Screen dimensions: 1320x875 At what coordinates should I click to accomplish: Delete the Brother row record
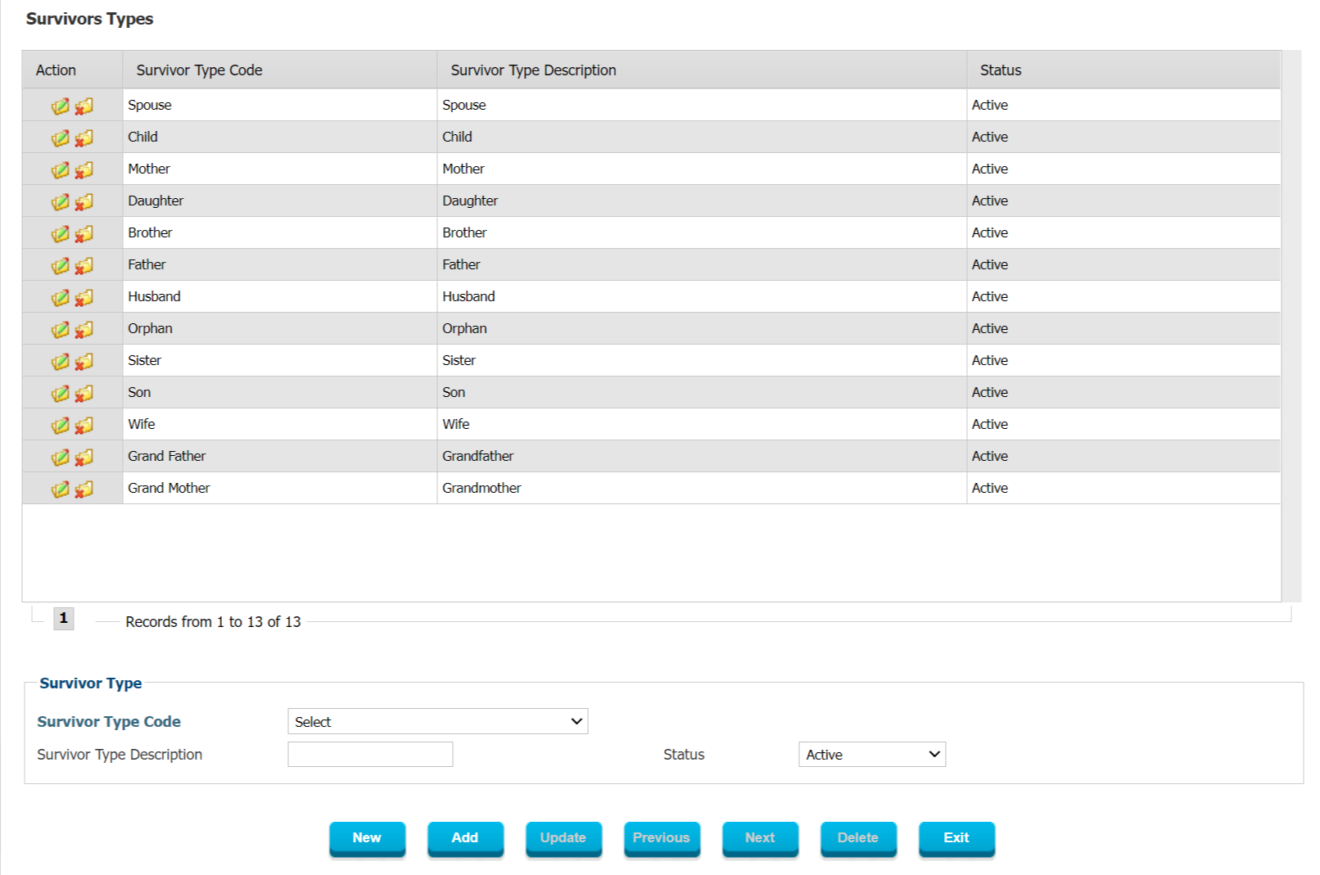pyautogui.click(x=84, y=234)
